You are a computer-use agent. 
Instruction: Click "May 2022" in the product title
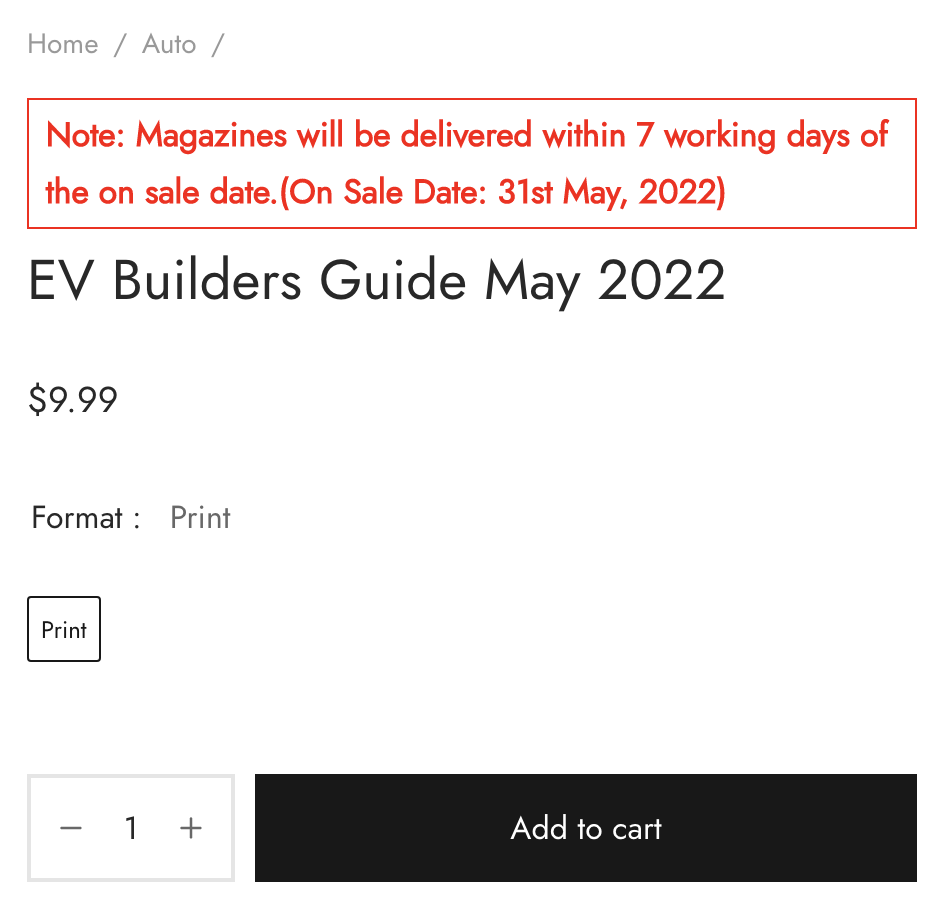[x=605, y=281]
